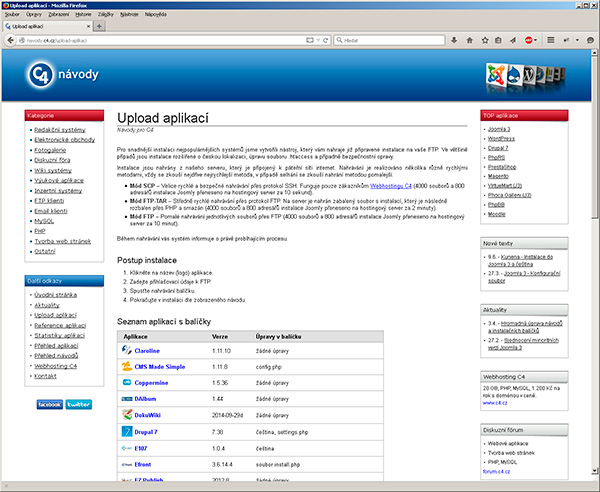Open the Claroline application link
This screenshot has width=600, height=492.
(x=147, y=351)
